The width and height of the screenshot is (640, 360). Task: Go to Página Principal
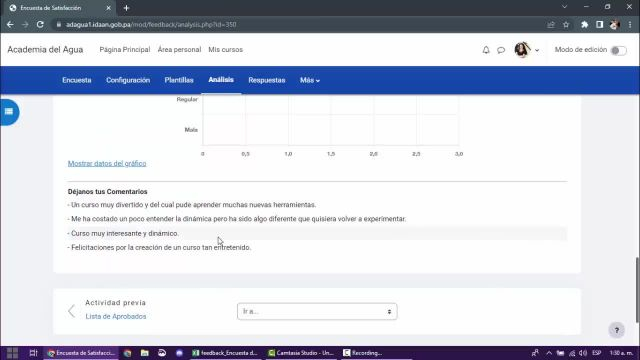[124, 49]
